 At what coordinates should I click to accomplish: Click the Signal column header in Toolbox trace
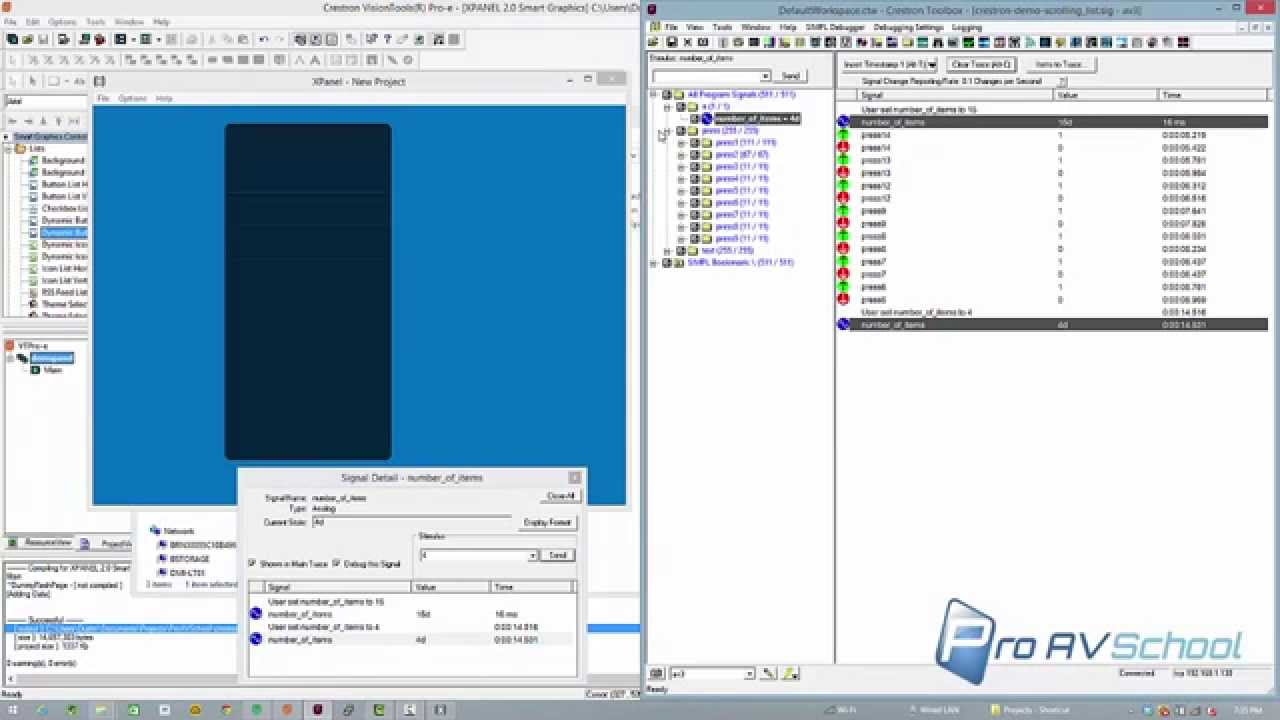click(955, 95)
